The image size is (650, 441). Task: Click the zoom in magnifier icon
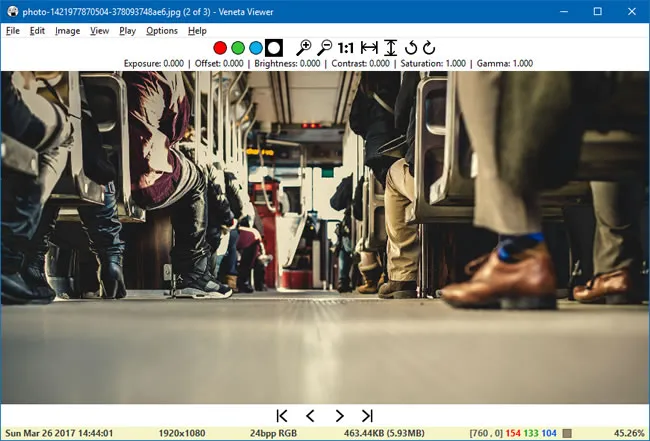[303, 48]
